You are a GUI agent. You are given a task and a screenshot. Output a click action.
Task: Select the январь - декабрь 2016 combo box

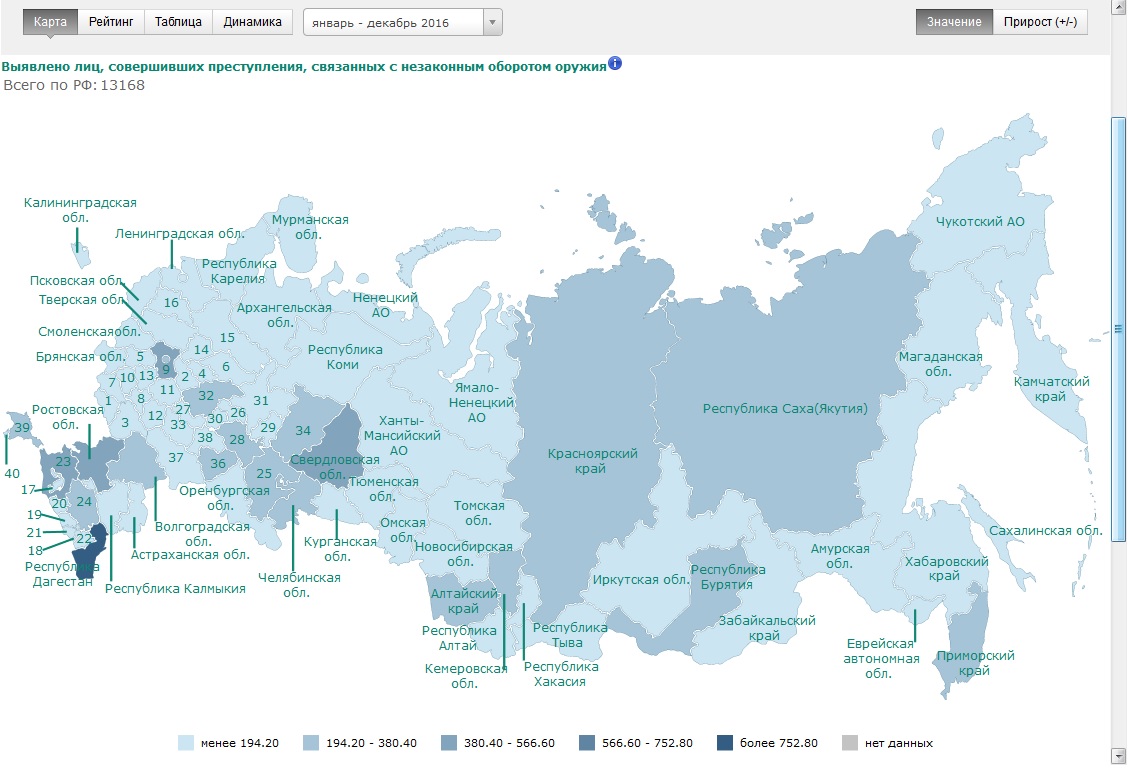pos(403,22)
